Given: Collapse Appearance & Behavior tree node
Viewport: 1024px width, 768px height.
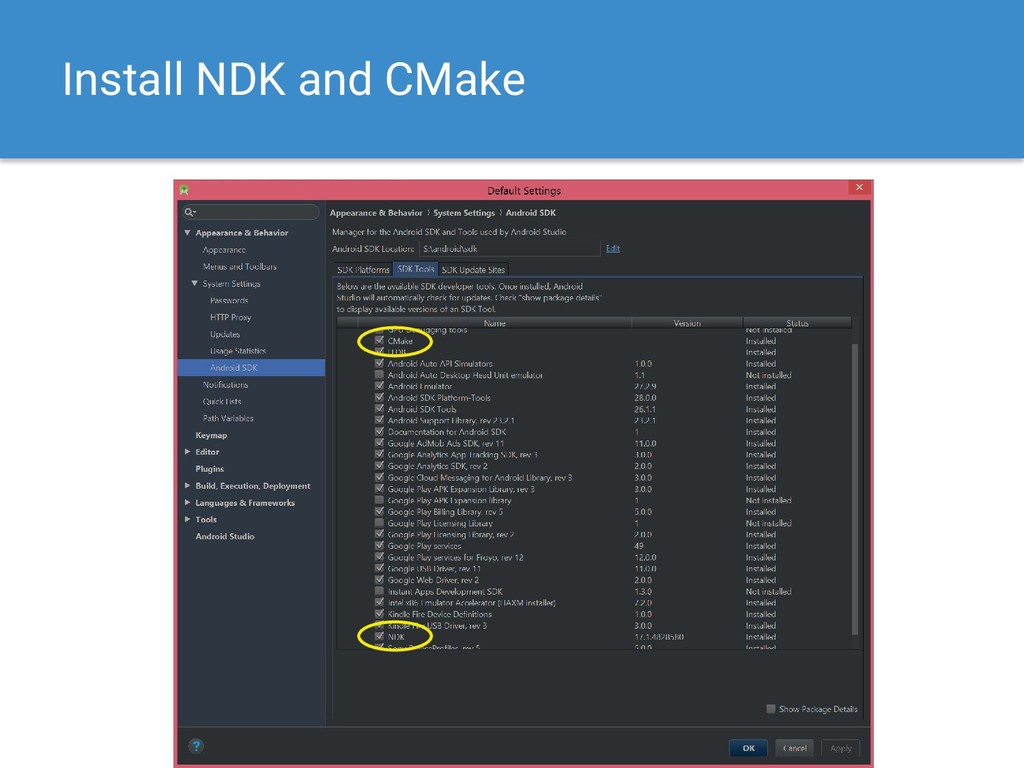Looking at the screenshot, I should [187, 232].
